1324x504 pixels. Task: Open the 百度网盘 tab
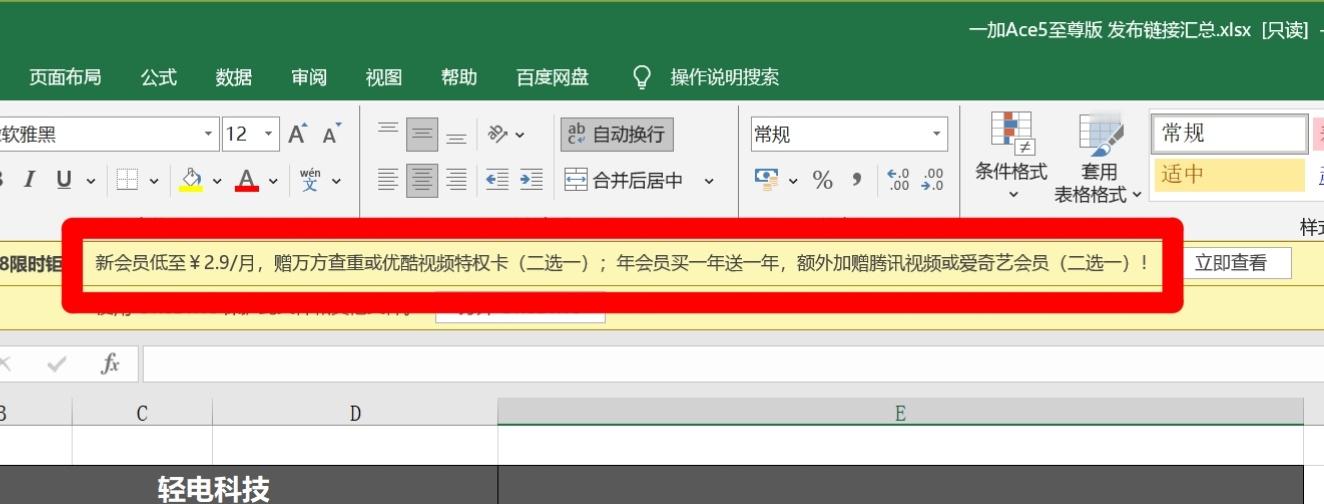click(552, 77)
